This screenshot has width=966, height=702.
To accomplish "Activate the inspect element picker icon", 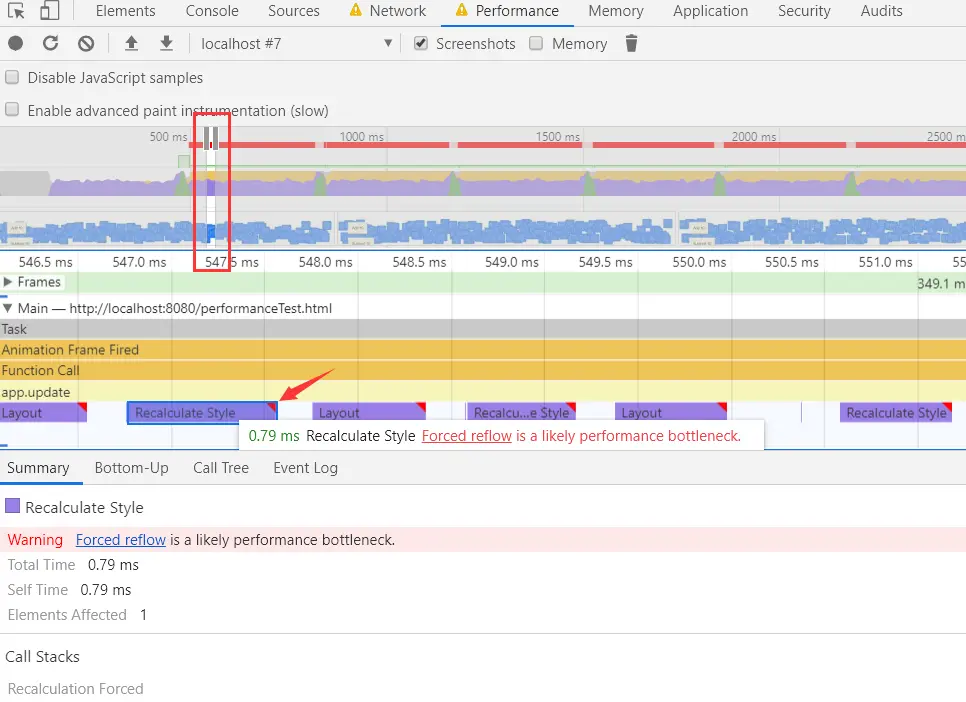I will 17,10.
